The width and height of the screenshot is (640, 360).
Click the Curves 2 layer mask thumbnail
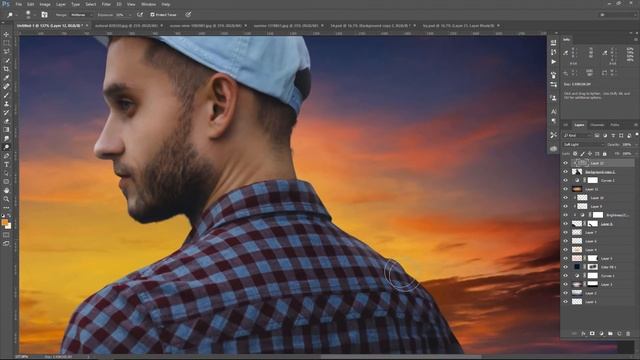tap(593, 180)
